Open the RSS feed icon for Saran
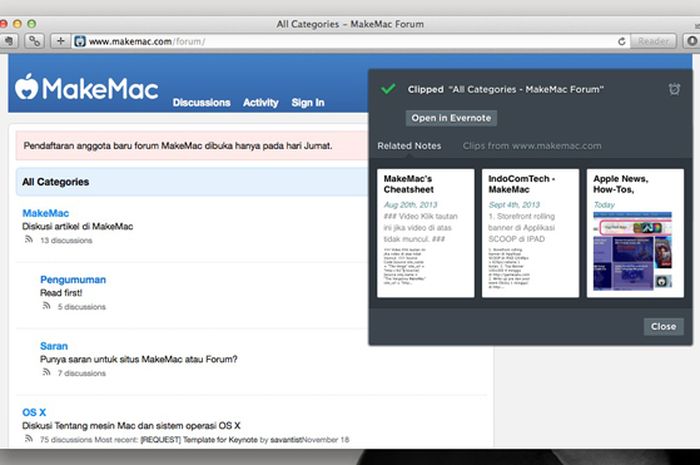The image size is (700, 465). coord(46,373)
